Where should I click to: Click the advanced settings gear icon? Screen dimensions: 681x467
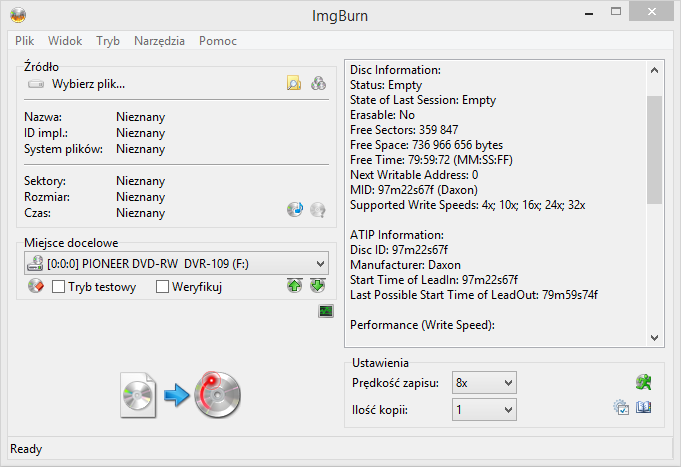click(621, 407)
